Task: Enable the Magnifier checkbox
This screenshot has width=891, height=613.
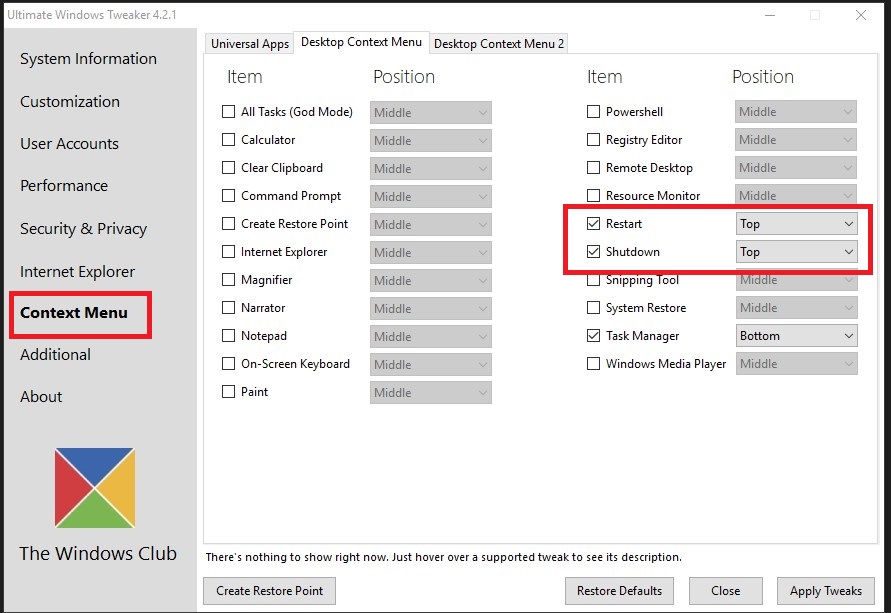Action: (x=228, y=280)
